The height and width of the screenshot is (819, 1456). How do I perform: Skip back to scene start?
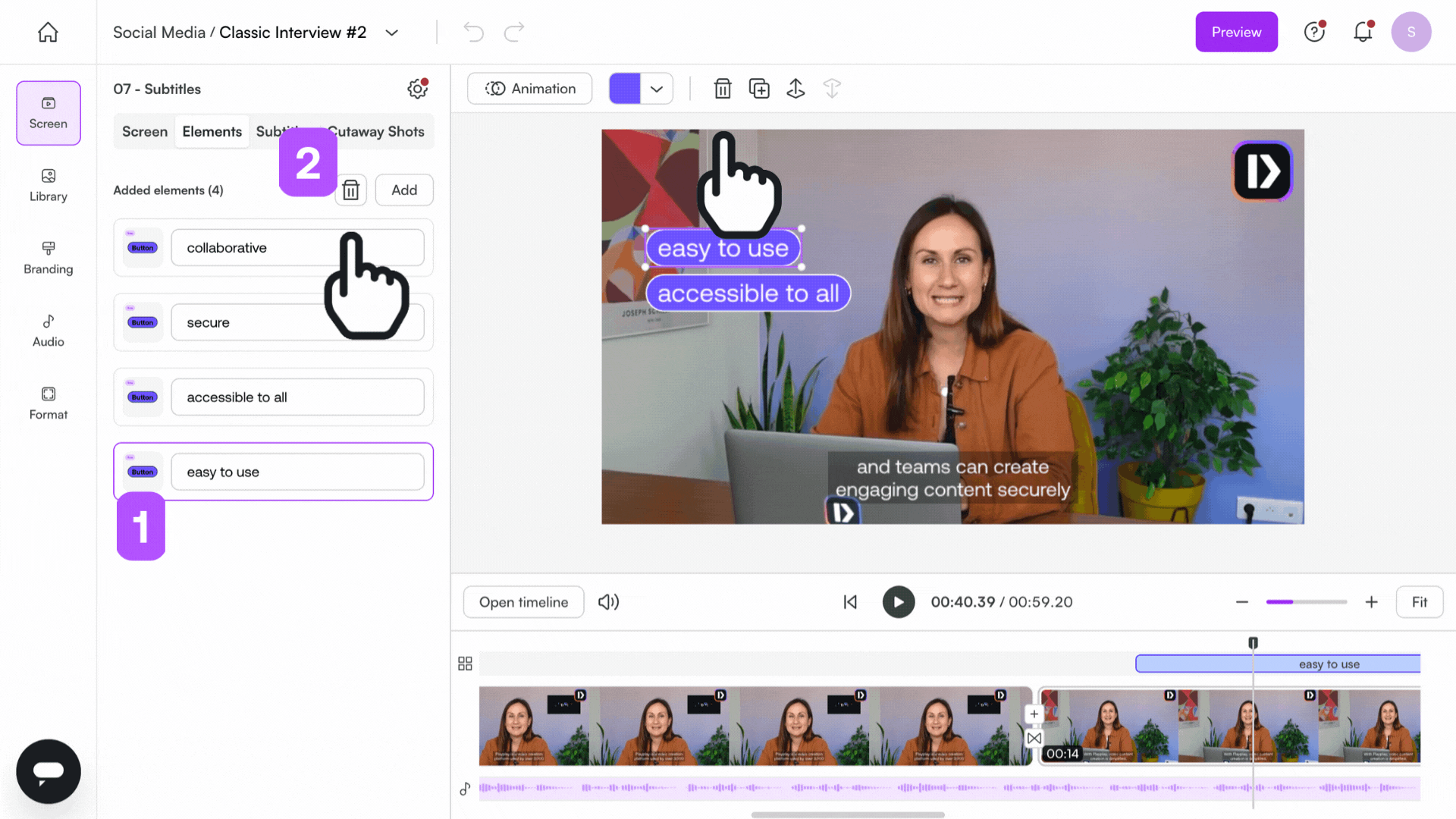[850, 602]
